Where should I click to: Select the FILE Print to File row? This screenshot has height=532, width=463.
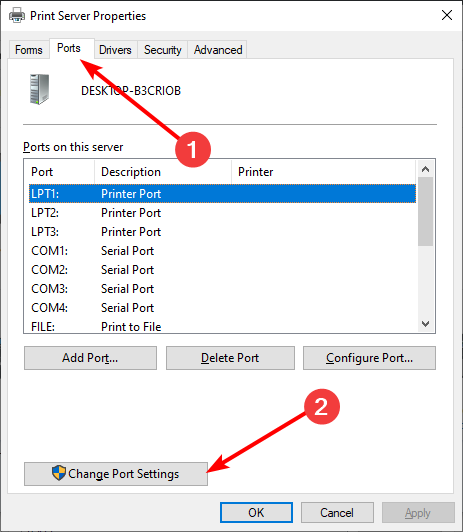[x=222, y=326]
